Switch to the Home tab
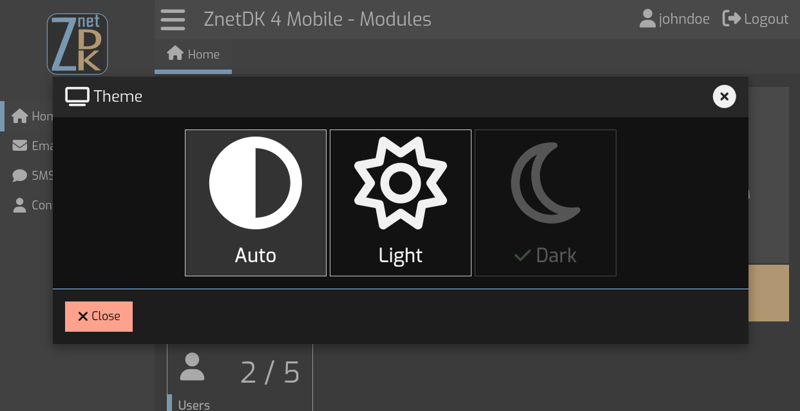800x411 pixels. pyautogui.click(x=193, y=54)
